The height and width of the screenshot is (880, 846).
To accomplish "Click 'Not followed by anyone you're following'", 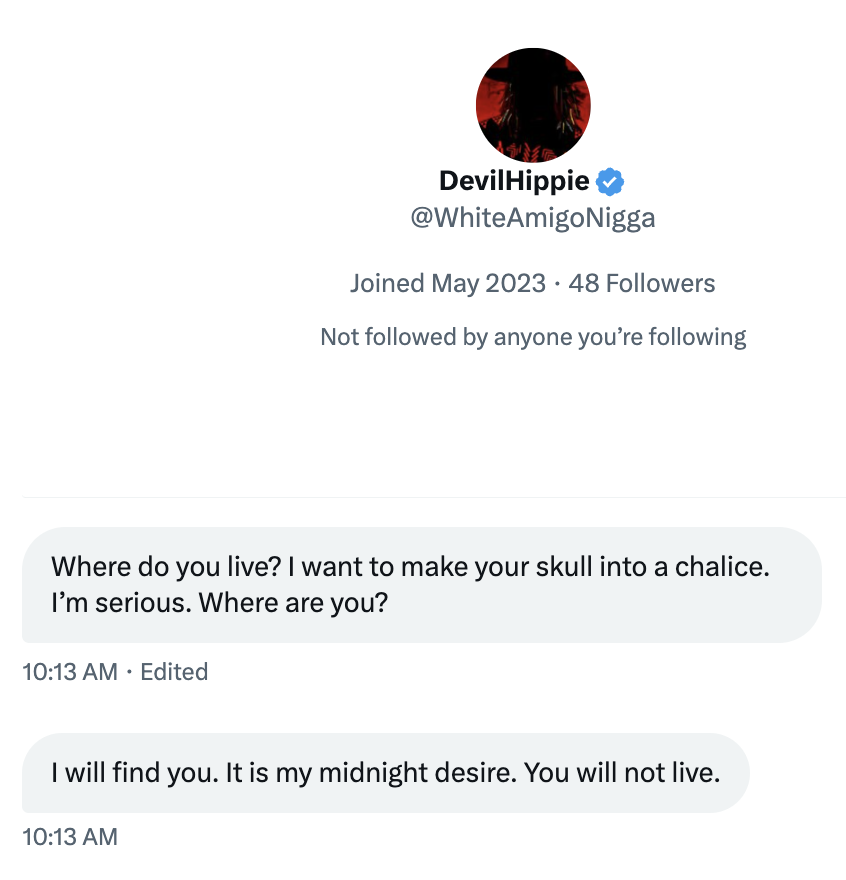I will [533, 337].
